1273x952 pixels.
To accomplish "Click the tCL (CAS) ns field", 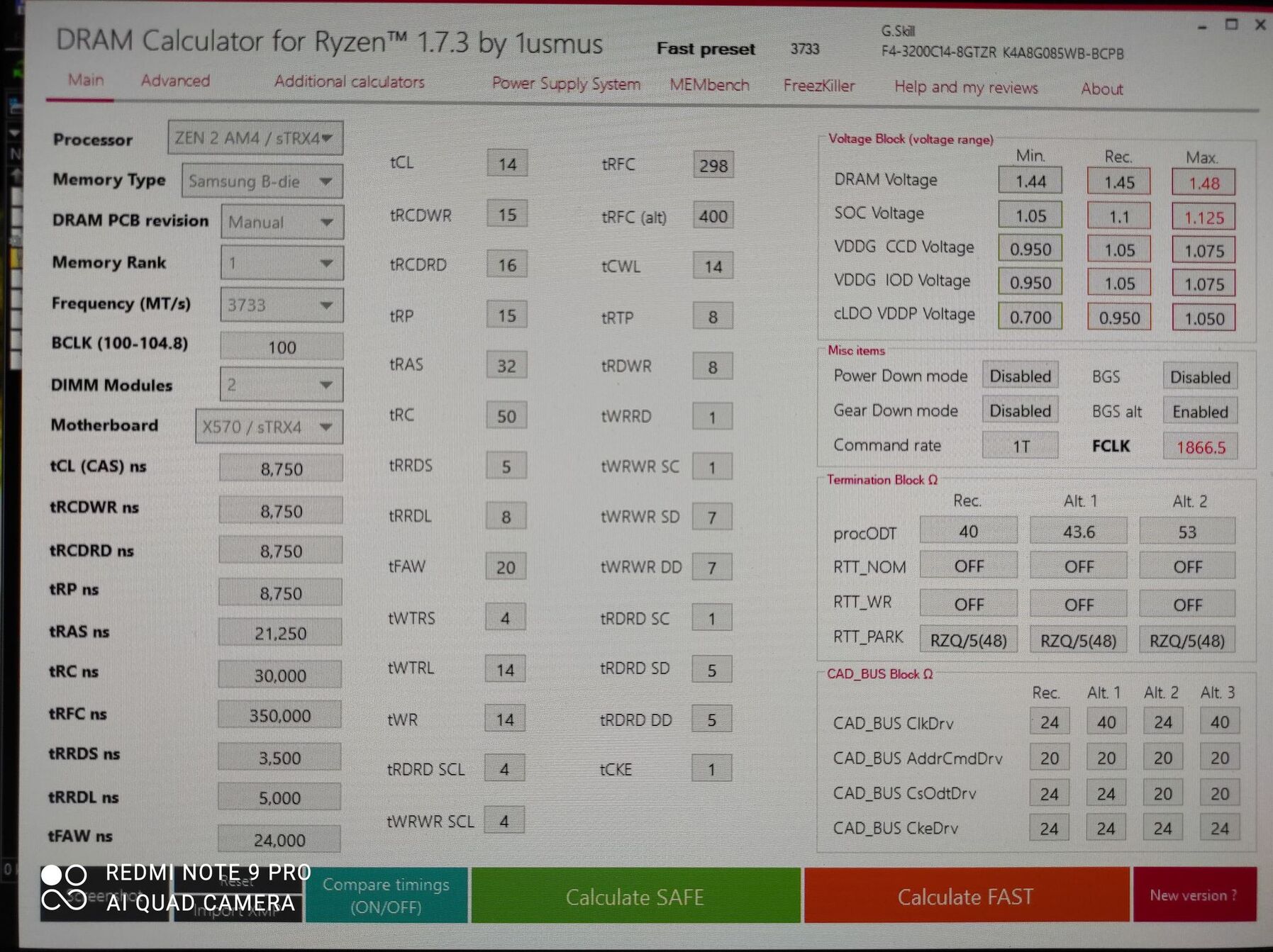I will 281,469.
